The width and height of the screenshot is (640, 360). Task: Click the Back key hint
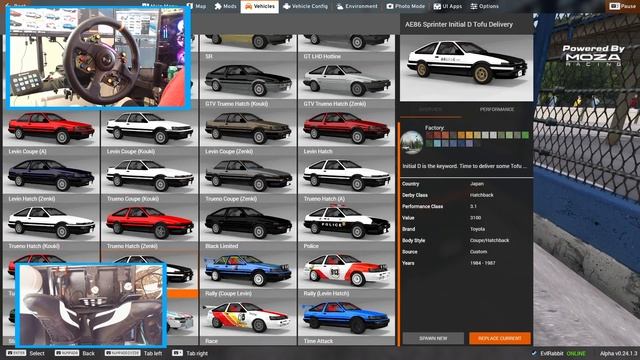(75, 353)
